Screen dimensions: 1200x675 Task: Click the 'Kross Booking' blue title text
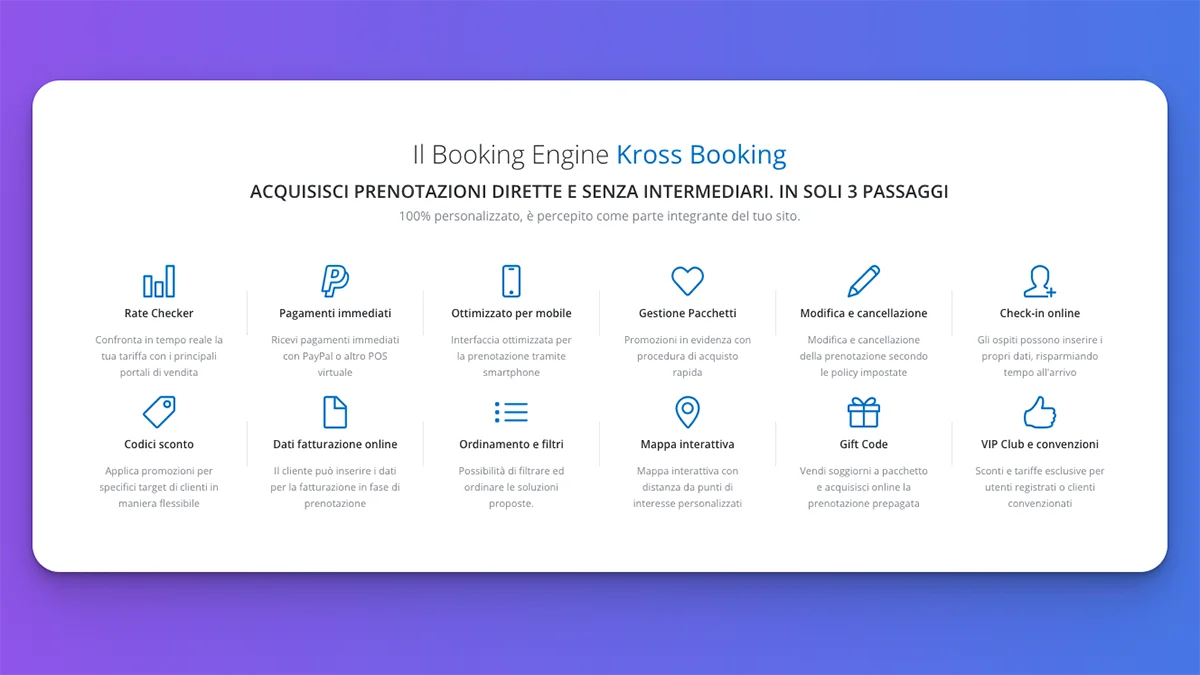[701, 155]
